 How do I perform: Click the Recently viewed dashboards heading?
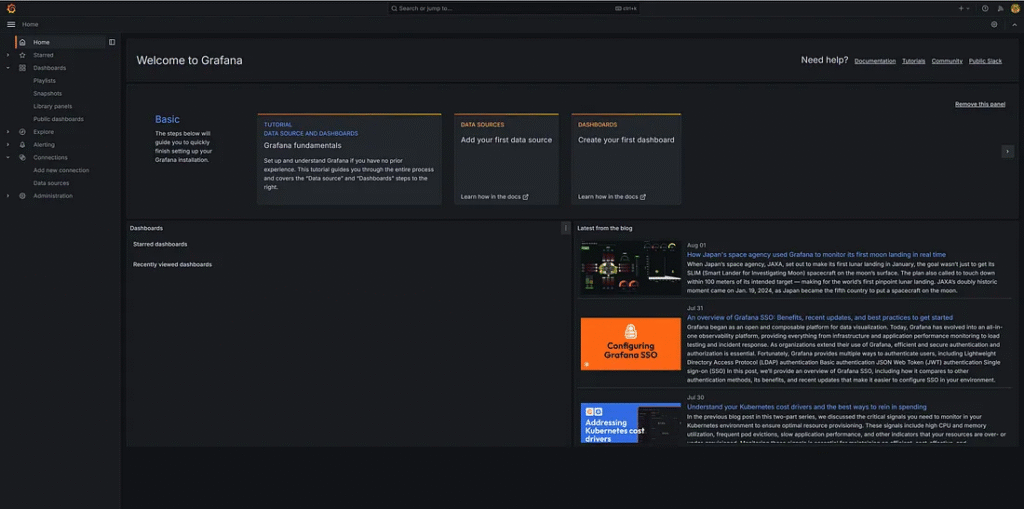coord(172,265)
